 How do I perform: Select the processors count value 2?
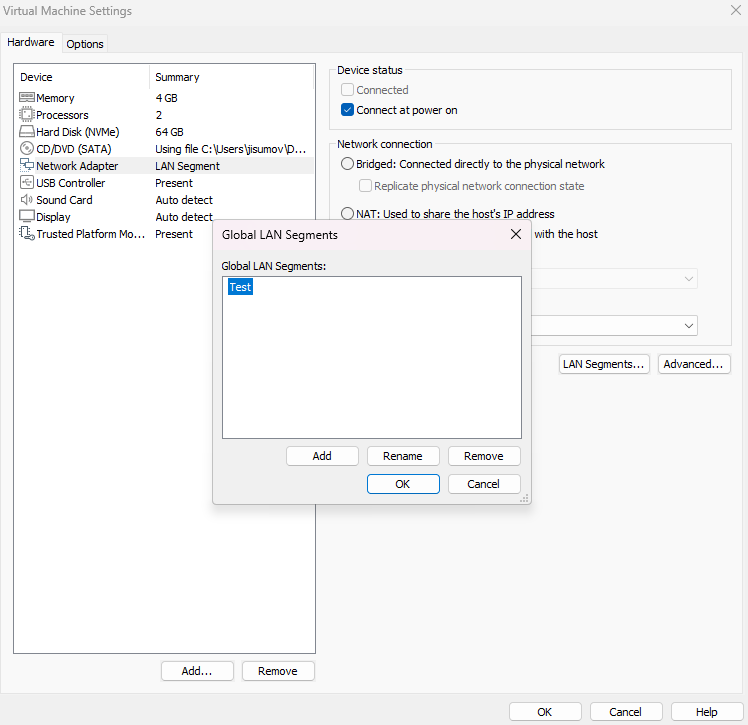(x=159, y=115)
